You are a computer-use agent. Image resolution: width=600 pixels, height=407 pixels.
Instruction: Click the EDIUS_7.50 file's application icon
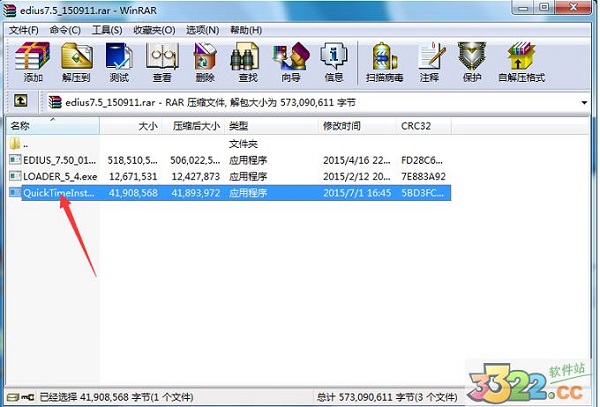tap(15, 160)
